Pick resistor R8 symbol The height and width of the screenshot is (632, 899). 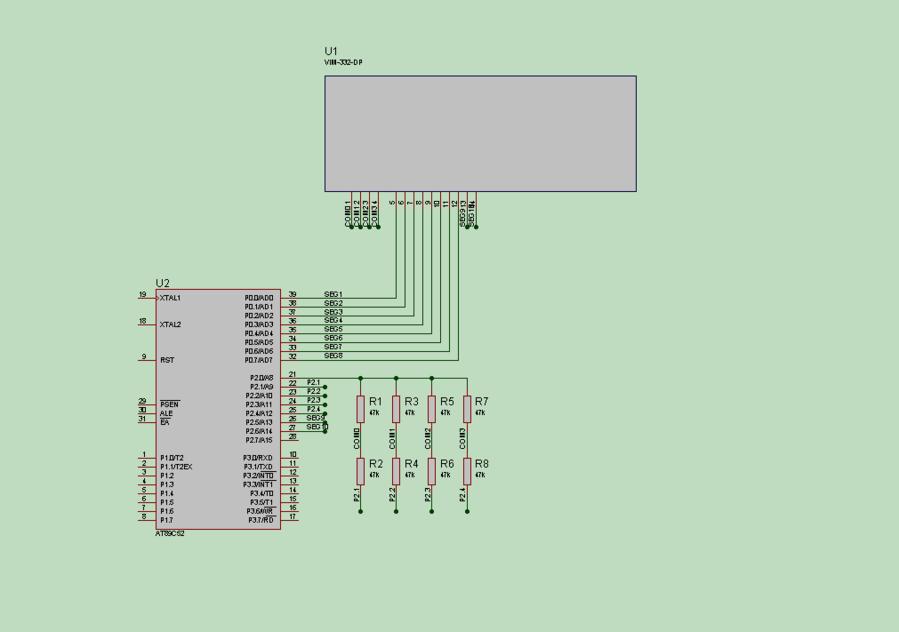[x=466, y=471]
